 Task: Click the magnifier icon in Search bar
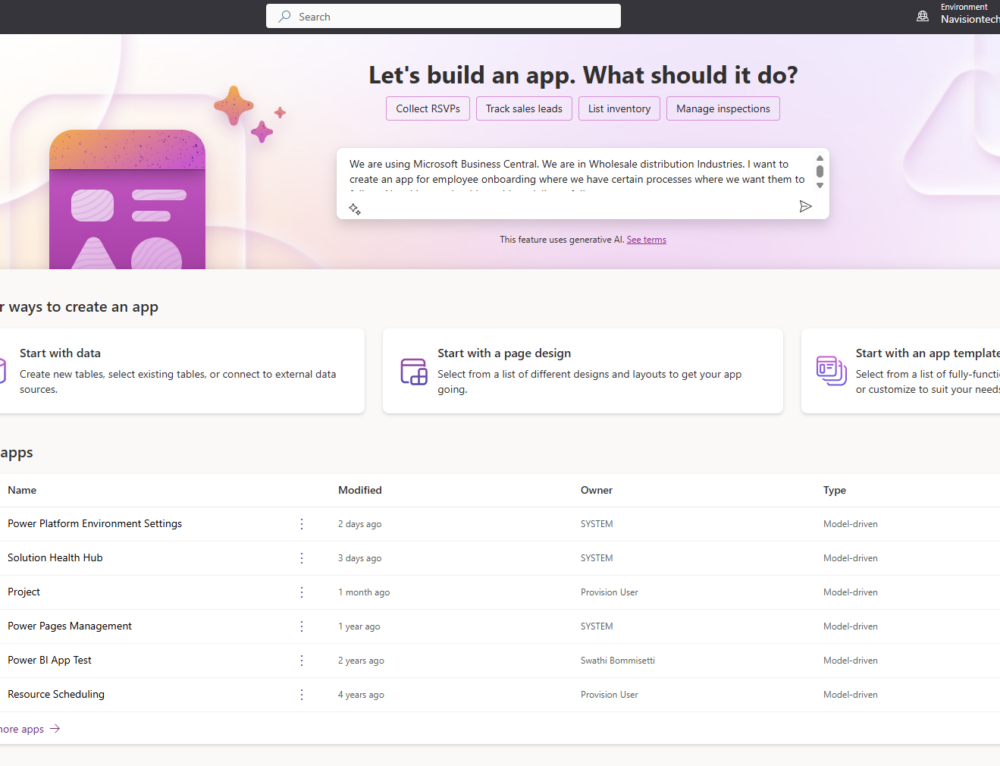(x=285, y=17)
